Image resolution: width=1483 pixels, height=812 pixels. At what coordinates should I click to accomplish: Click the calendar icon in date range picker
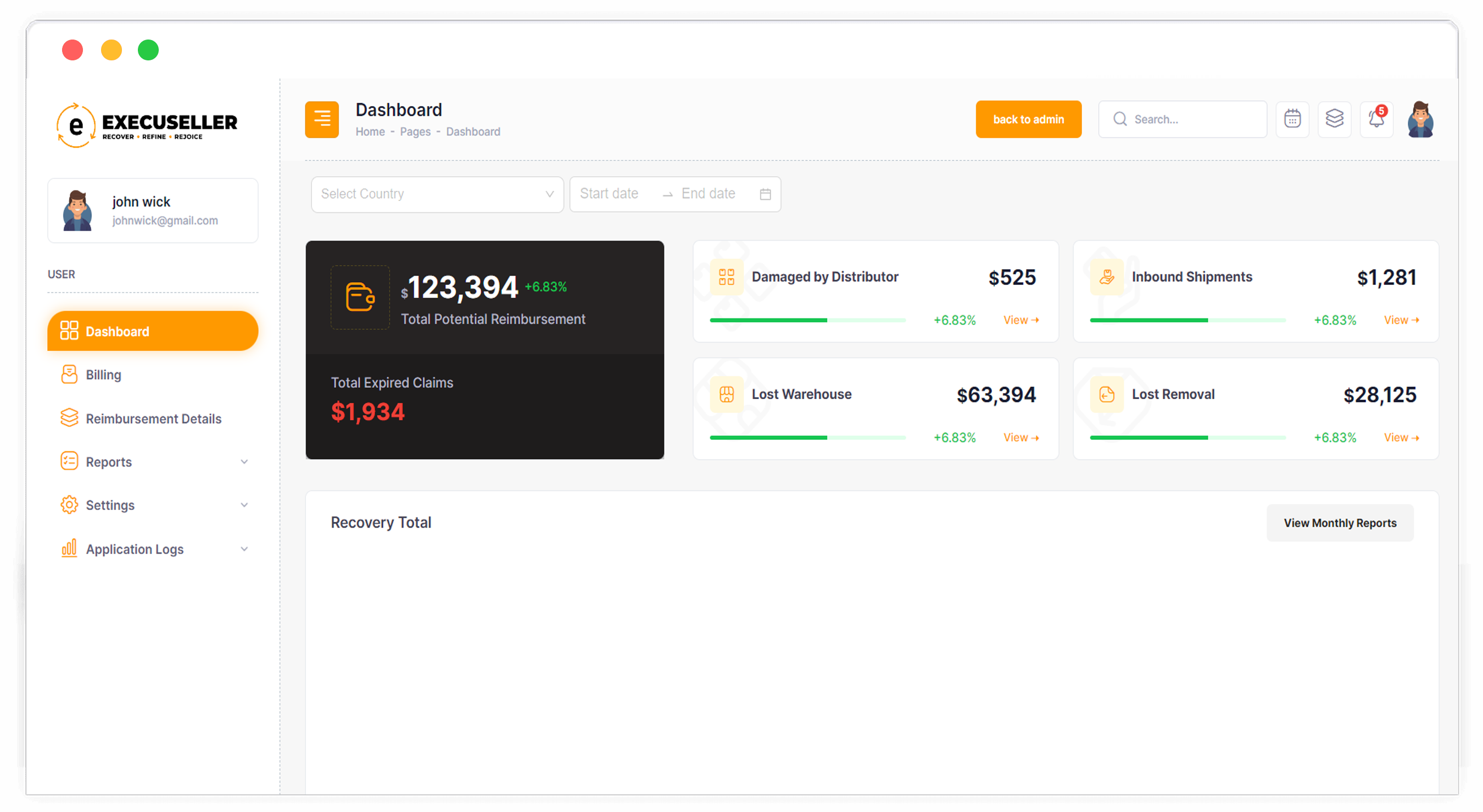[765, 194]
